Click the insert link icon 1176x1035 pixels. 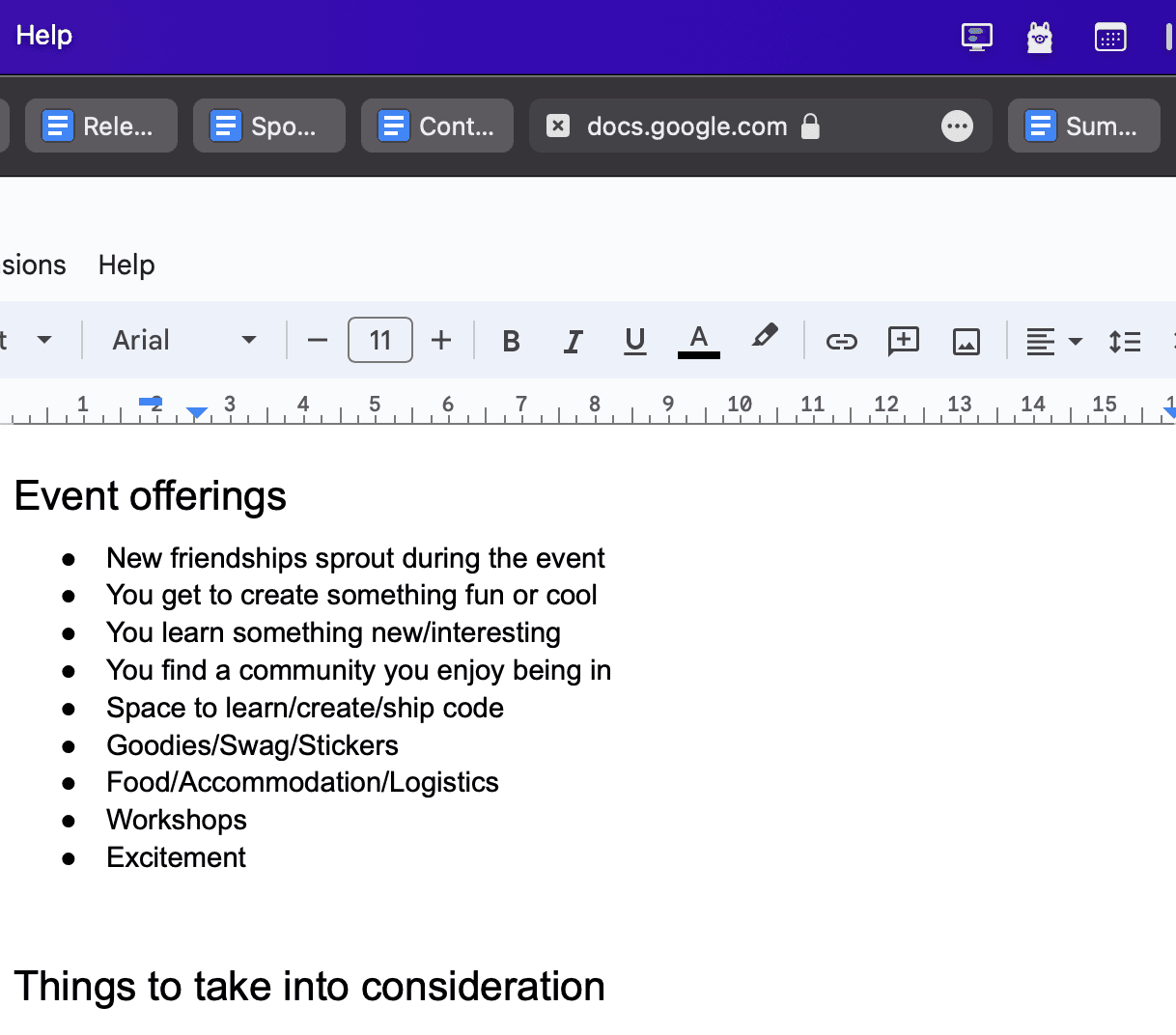(x=841, y=341)
